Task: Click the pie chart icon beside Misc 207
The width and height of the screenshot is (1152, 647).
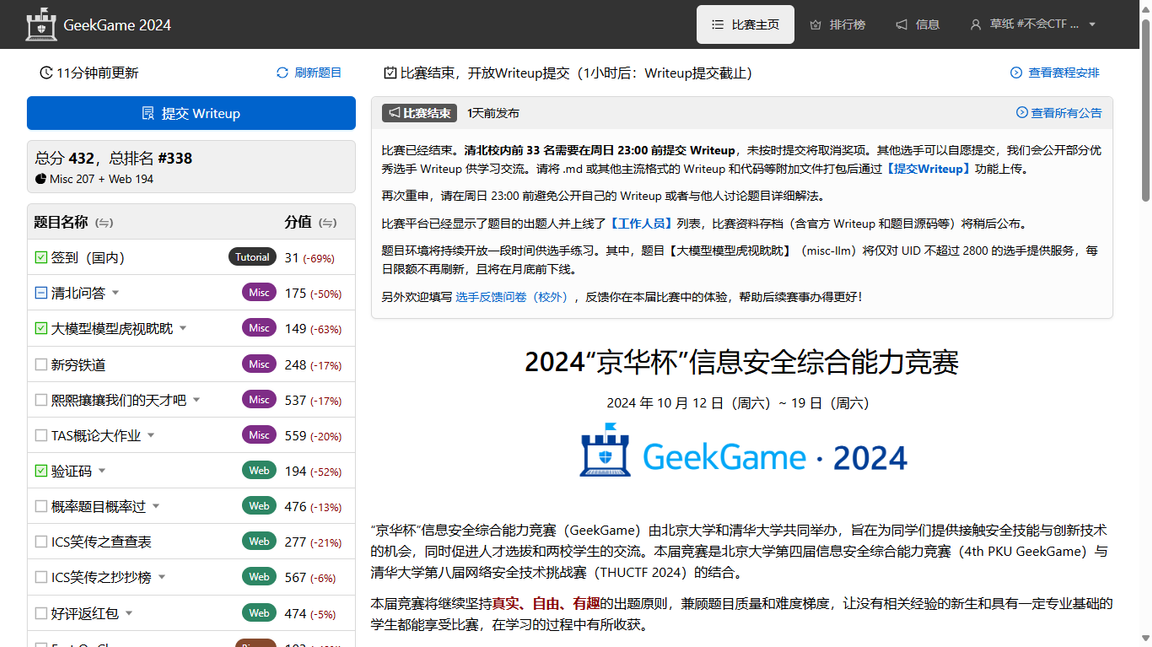Action: coord(40,178)
